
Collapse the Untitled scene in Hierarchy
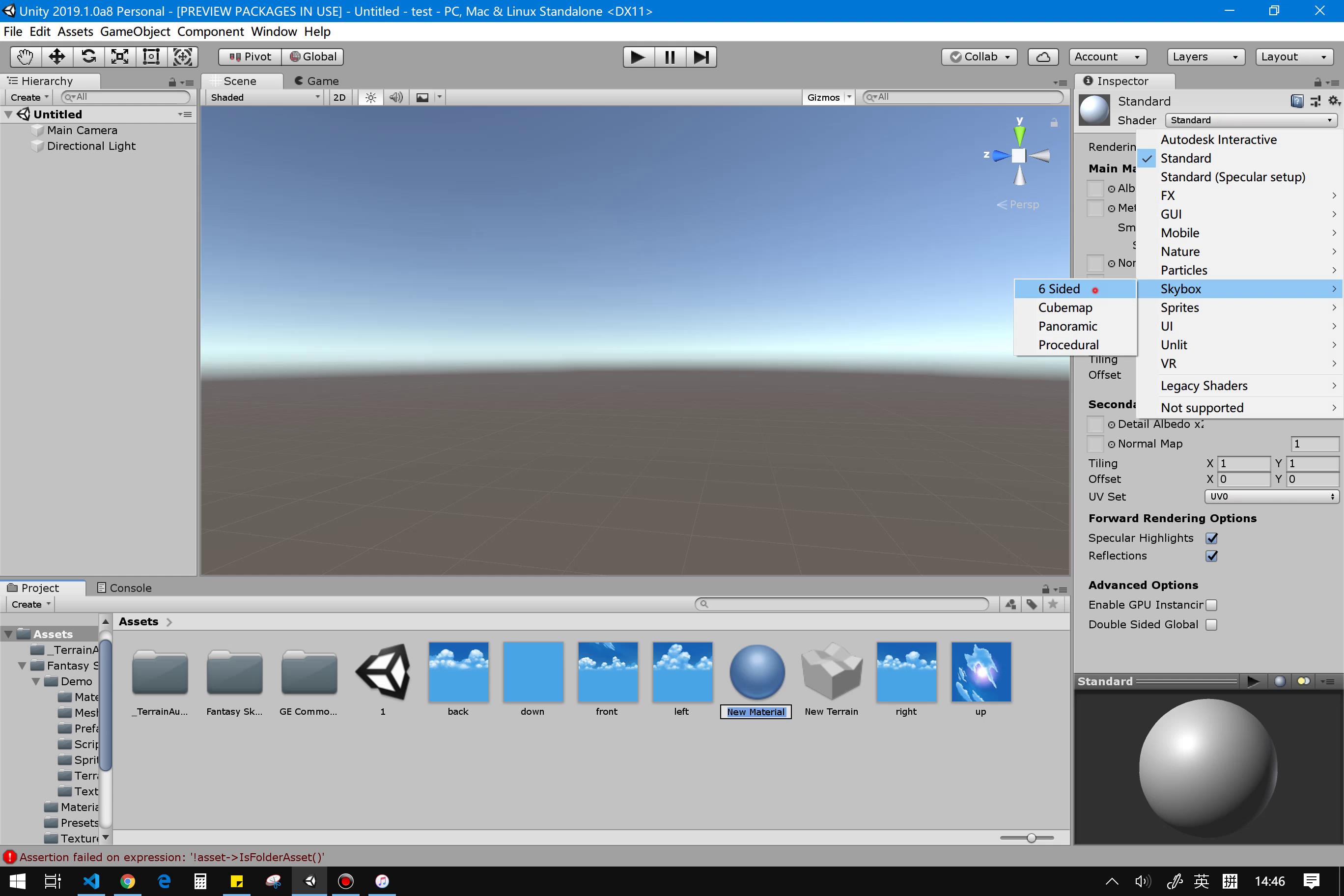coord(8,114)
